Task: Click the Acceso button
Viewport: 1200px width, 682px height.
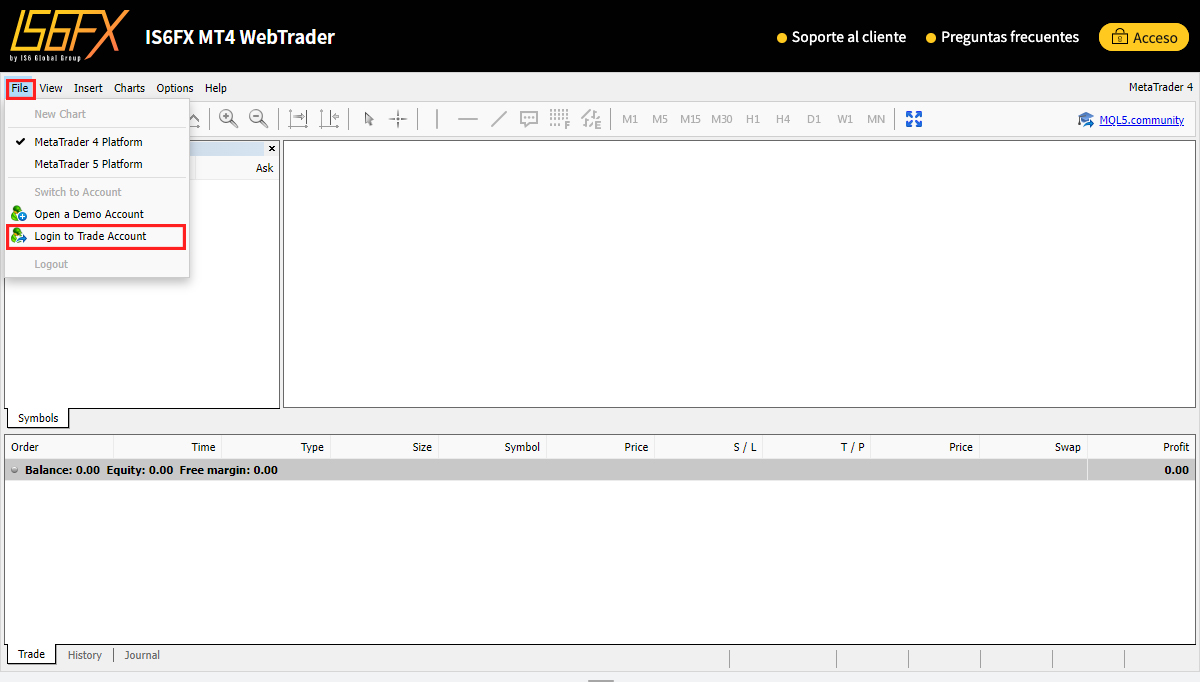Action: pos(1143,37)
